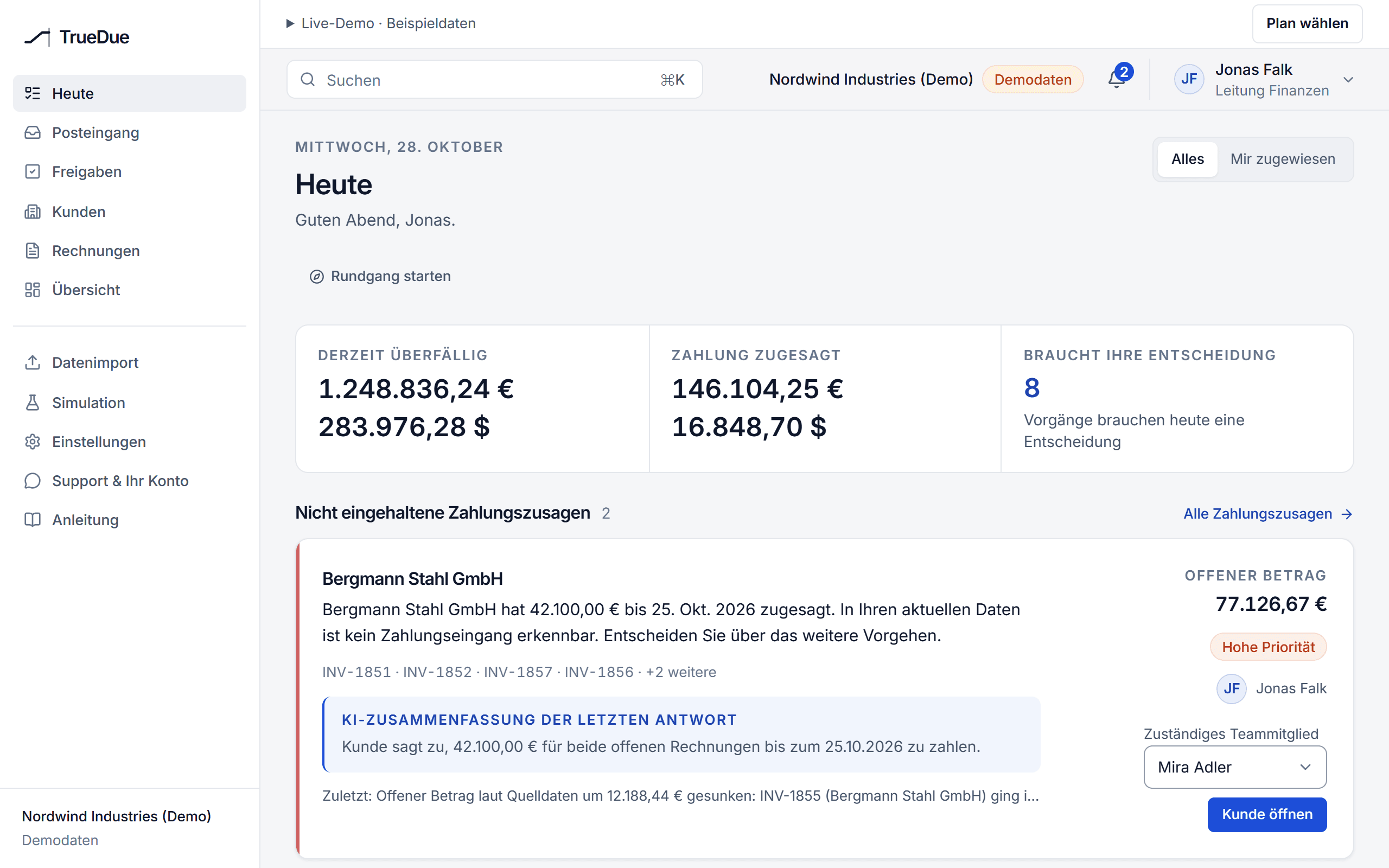Open Heute via its sidebar icon
This screenshot has width=1389, height=868.
33,93
